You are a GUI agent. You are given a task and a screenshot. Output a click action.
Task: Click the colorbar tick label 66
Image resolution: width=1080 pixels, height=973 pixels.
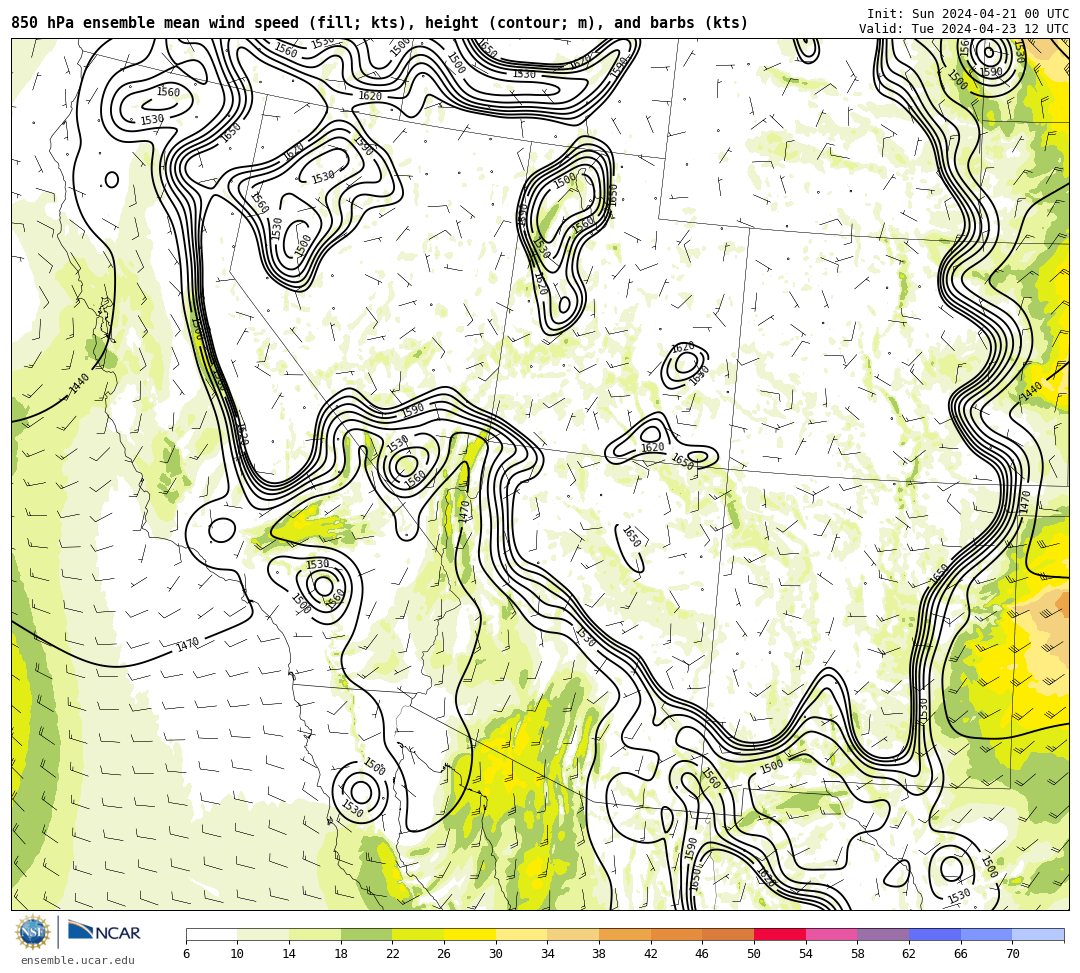[961, 954]
